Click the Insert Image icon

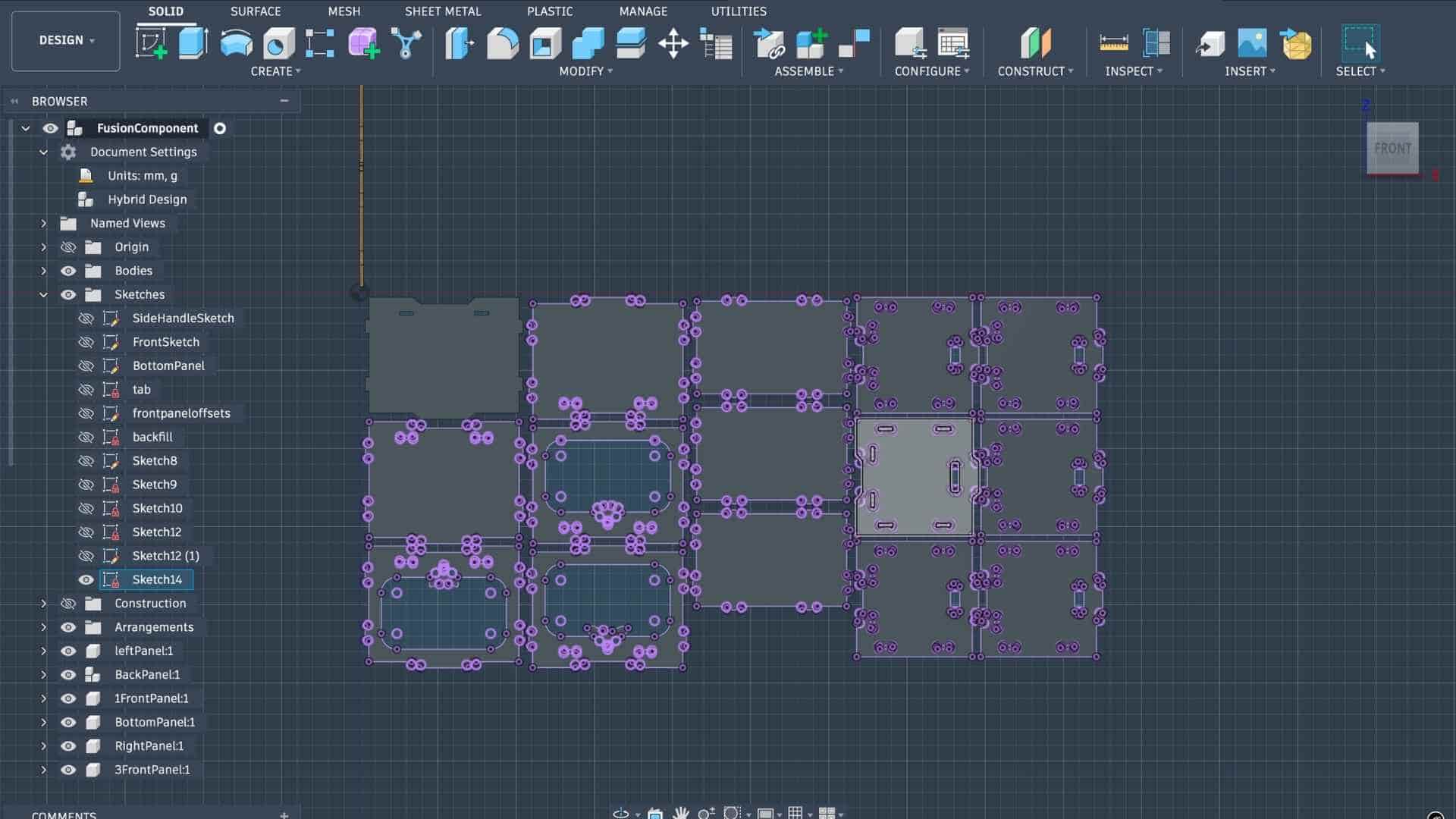pyautogui.click(x=1252, y=43)
